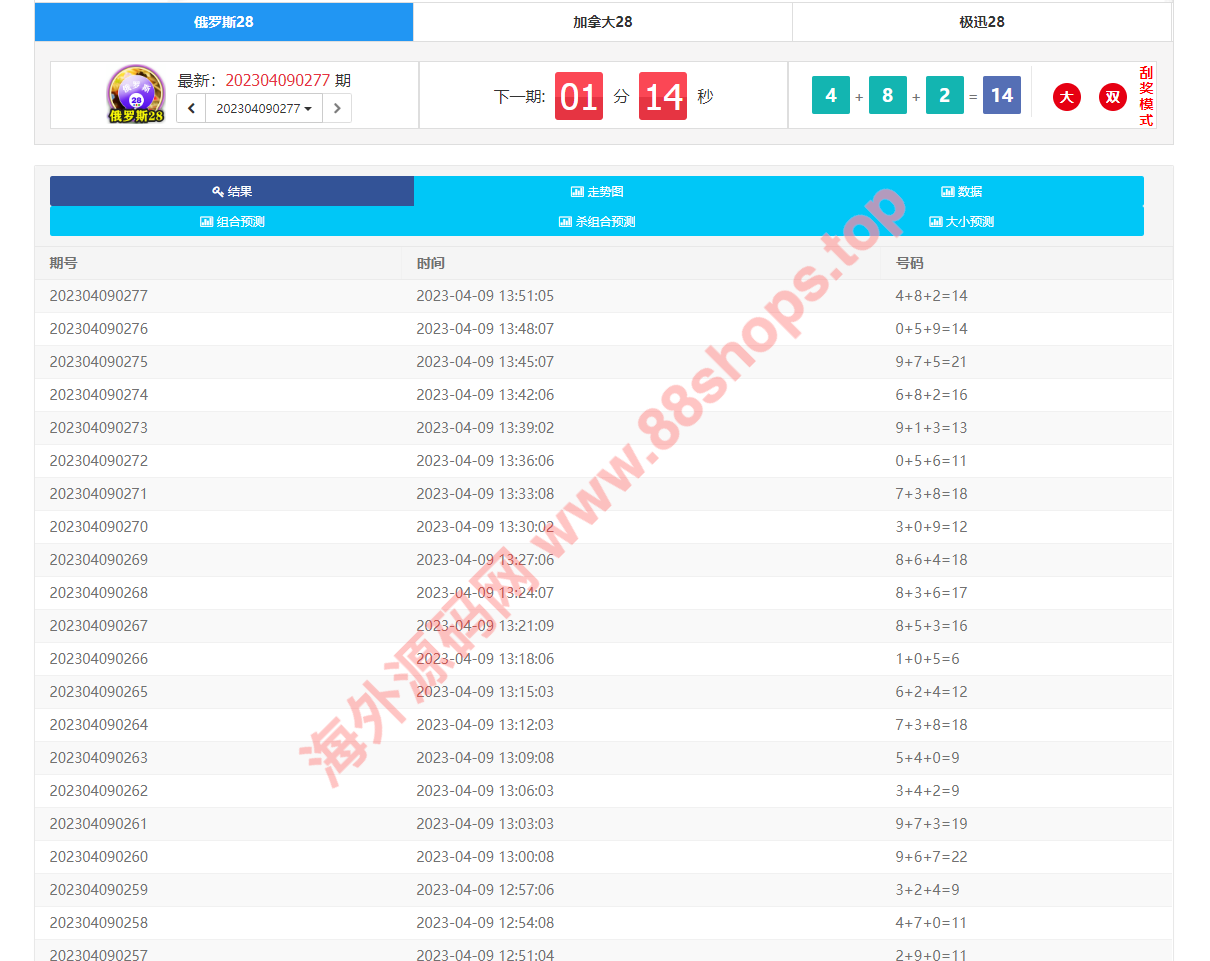The width and height of the screenshot is (1210, 961).
Task: Go to next period with right chevron
Action: click(x=337, y=108)
